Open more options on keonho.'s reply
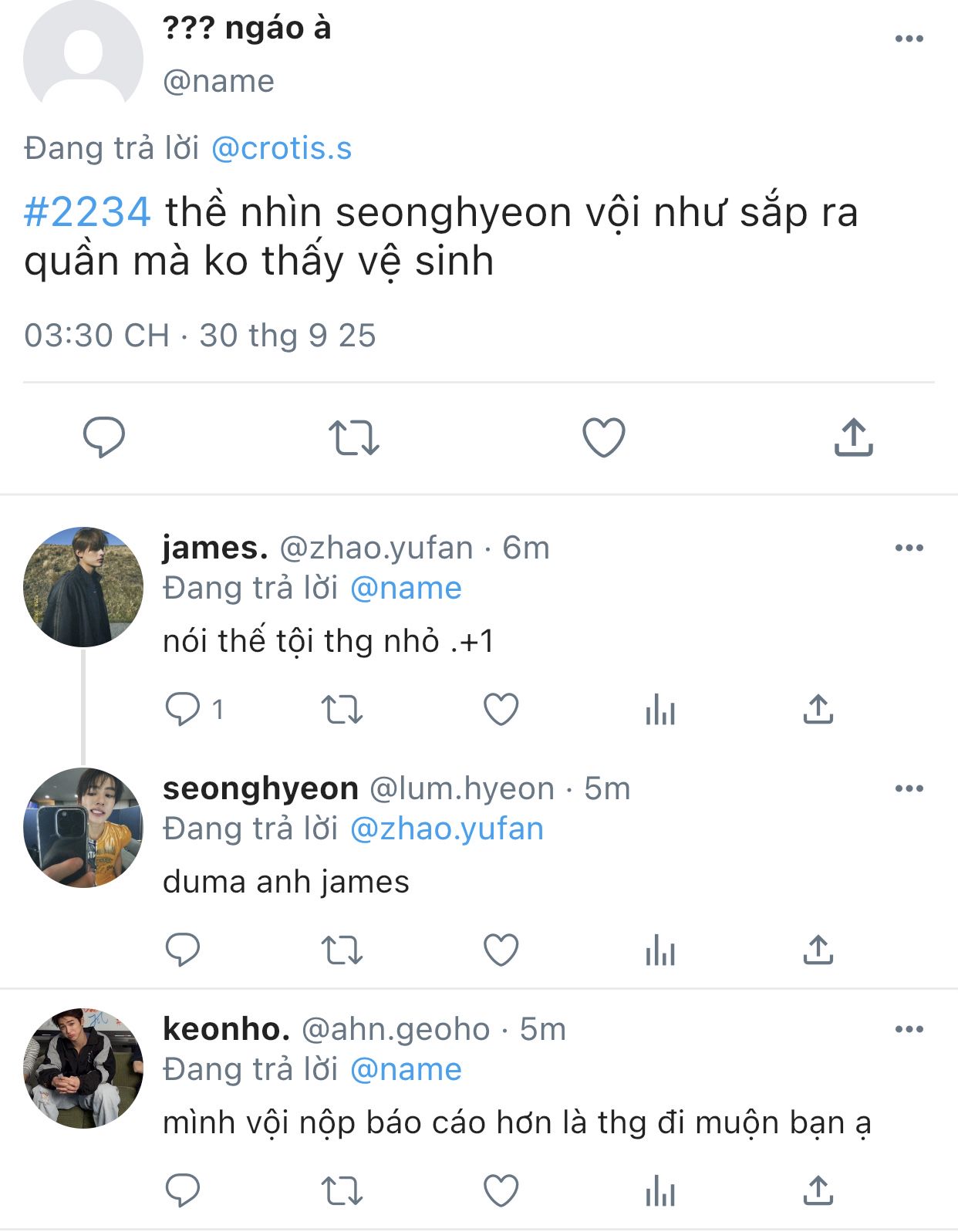The image size is (958, 1232). click(909, 1029)
